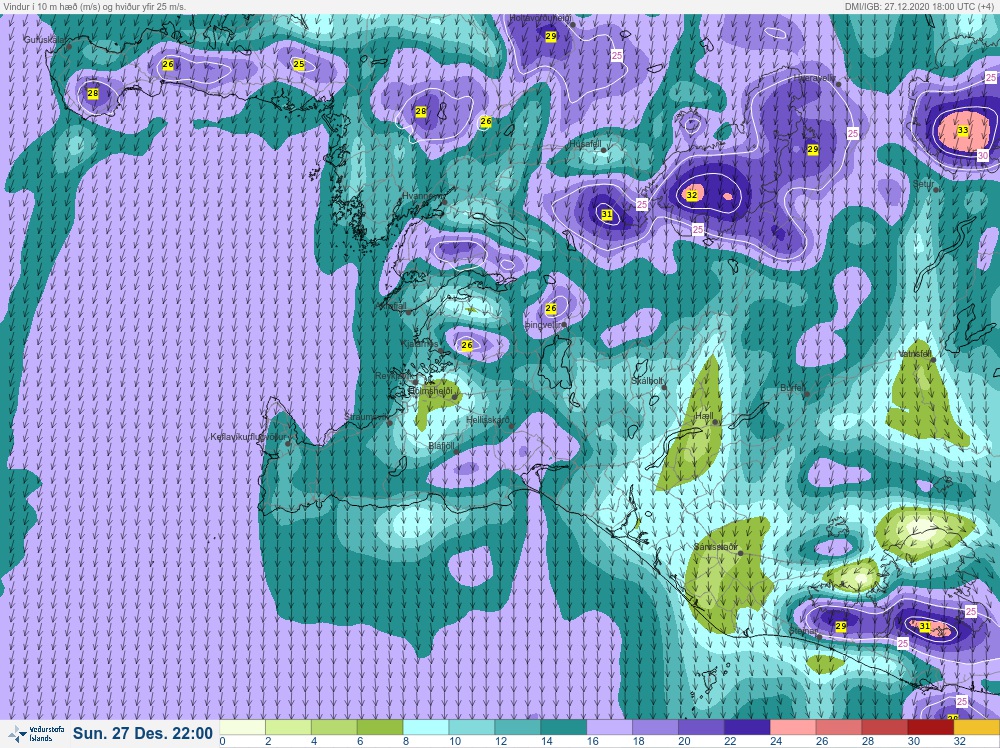Click the Þingvellir station label
The width and height of the screenshot is (1000, 748).
(543, 325)
